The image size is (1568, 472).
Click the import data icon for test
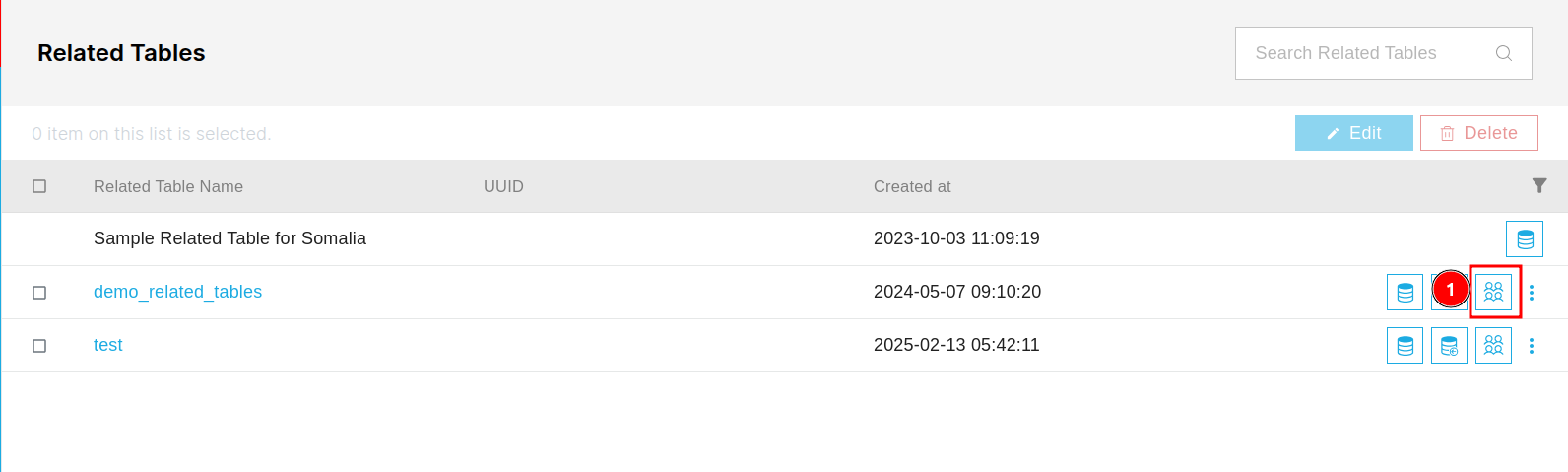point(1449,345)
